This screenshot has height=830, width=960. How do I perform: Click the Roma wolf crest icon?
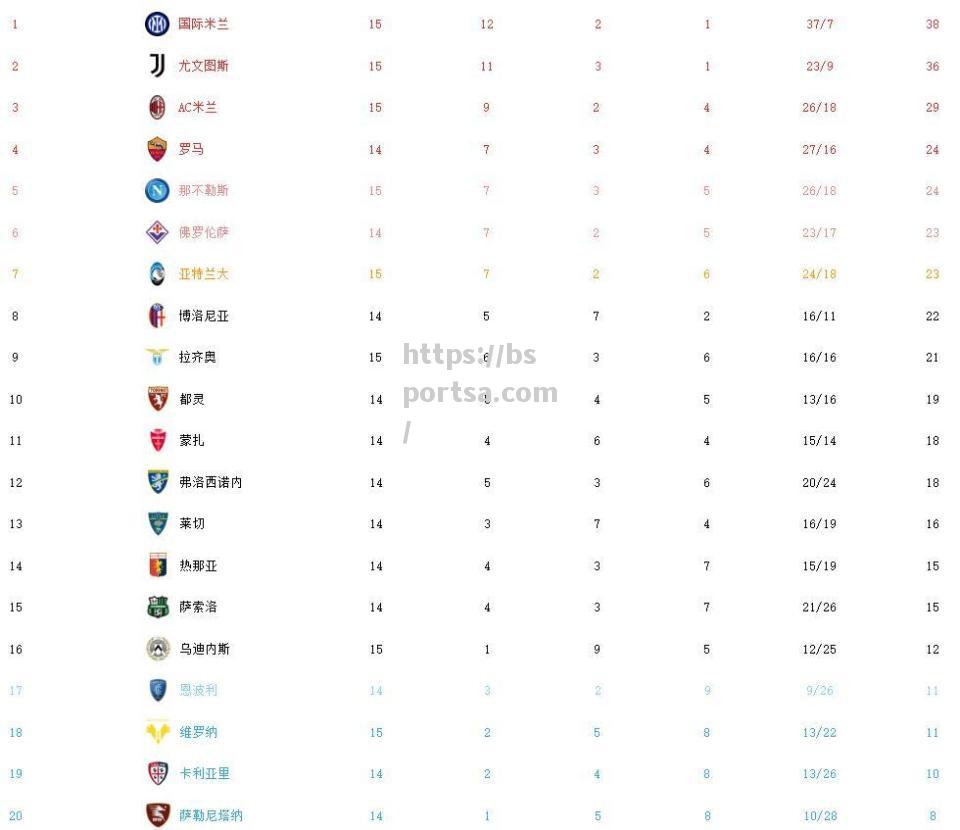(x=157, y=149)
